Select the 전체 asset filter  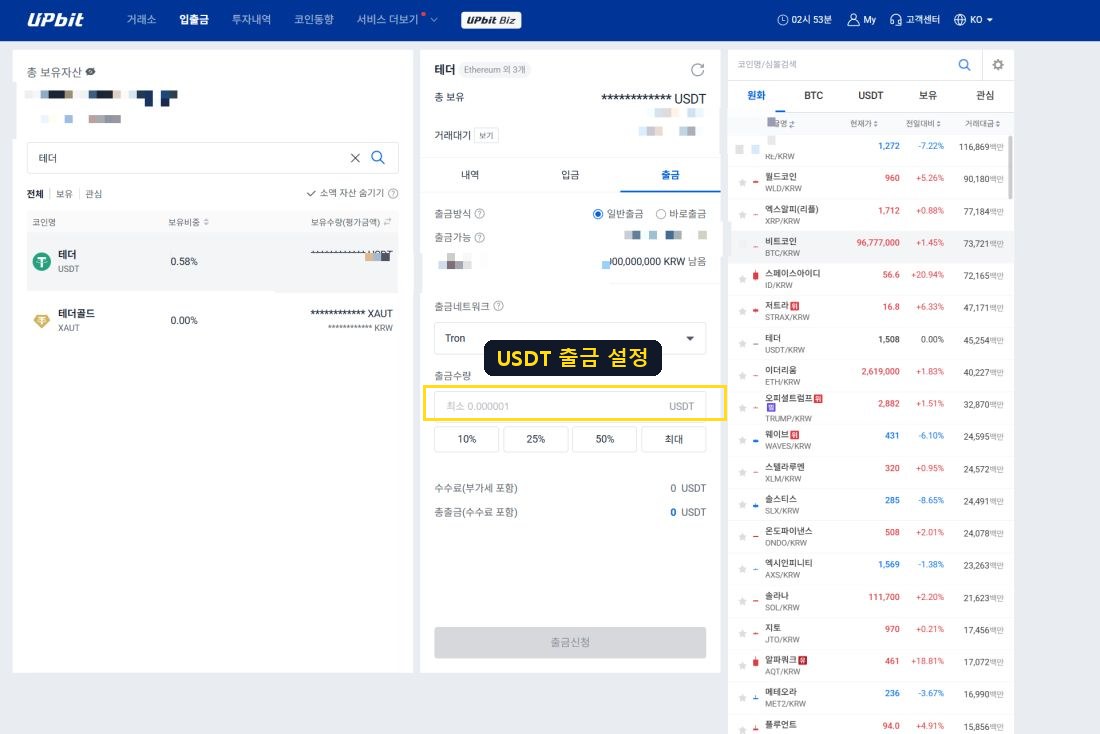tap(35, 194)
